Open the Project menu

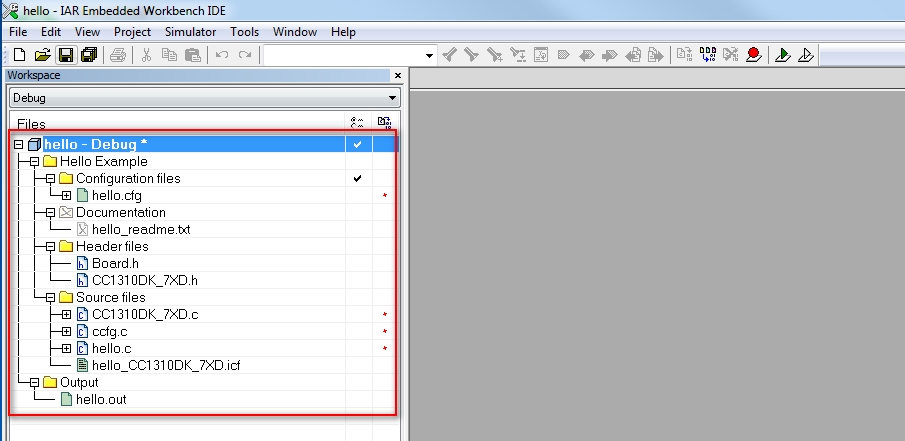point(132,32)
